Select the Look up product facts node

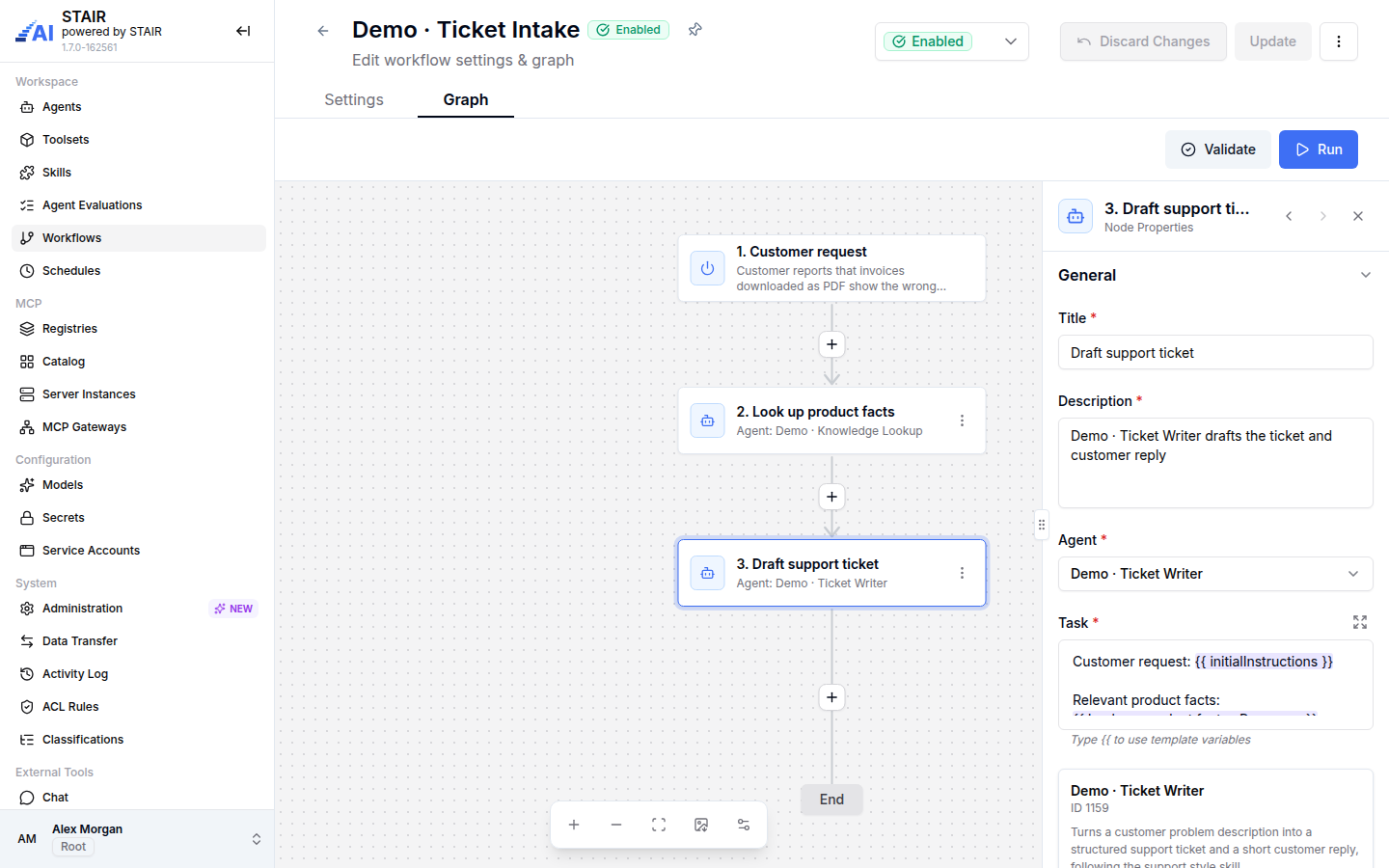(x=831, y=420)
